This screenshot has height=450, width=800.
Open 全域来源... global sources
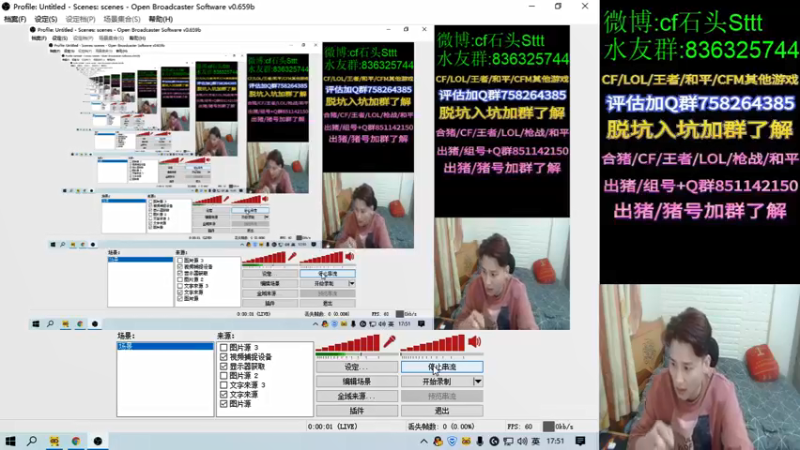pyautogui.click(x=357, y=396)
